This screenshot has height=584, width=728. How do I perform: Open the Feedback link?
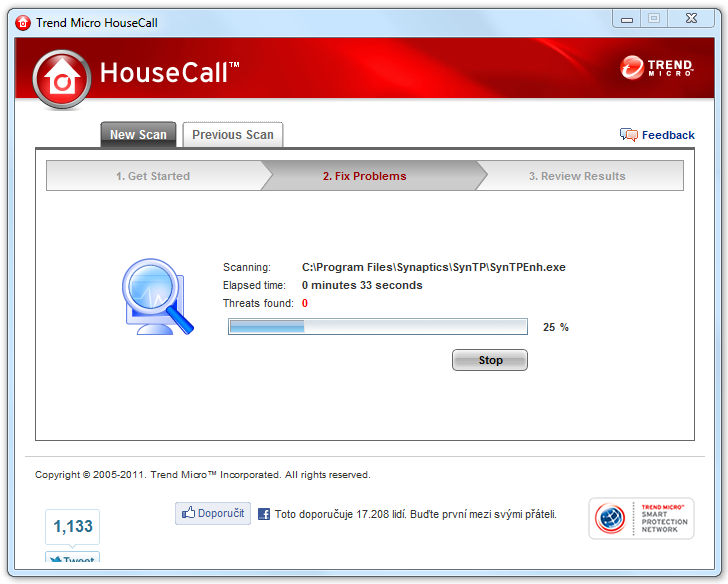point(668,135)
